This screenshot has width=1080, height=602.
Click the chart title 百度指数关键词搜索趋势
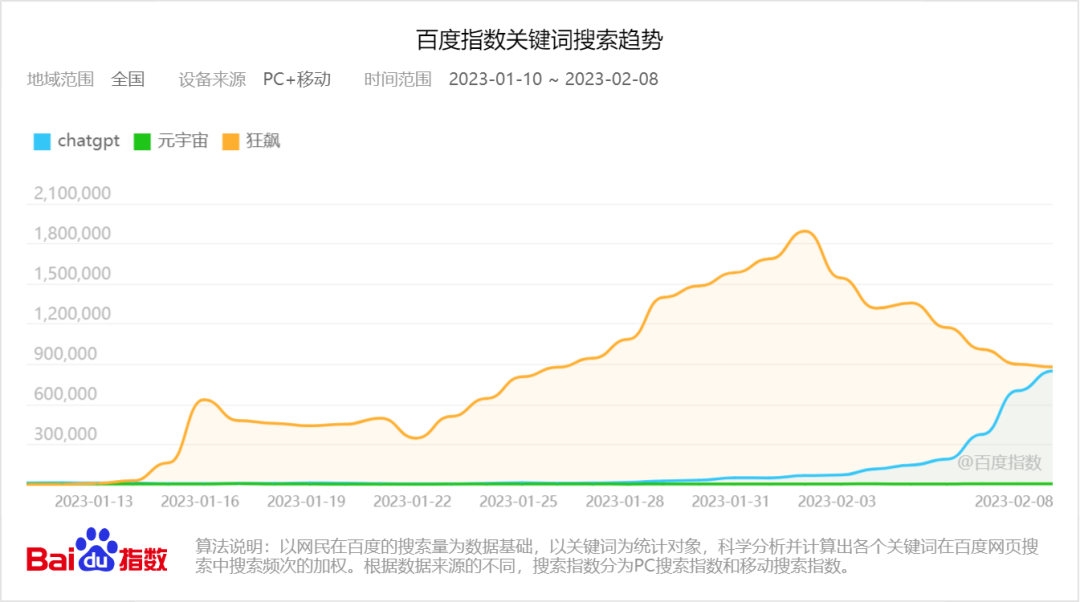[x=540, y=40]
